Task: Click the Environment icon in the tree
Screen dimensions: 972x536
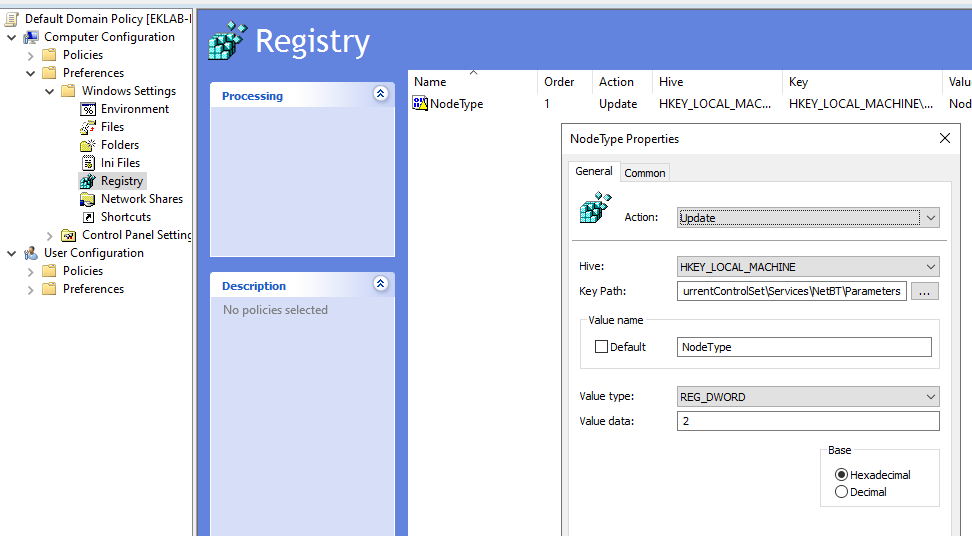Action: coord(88,109)
